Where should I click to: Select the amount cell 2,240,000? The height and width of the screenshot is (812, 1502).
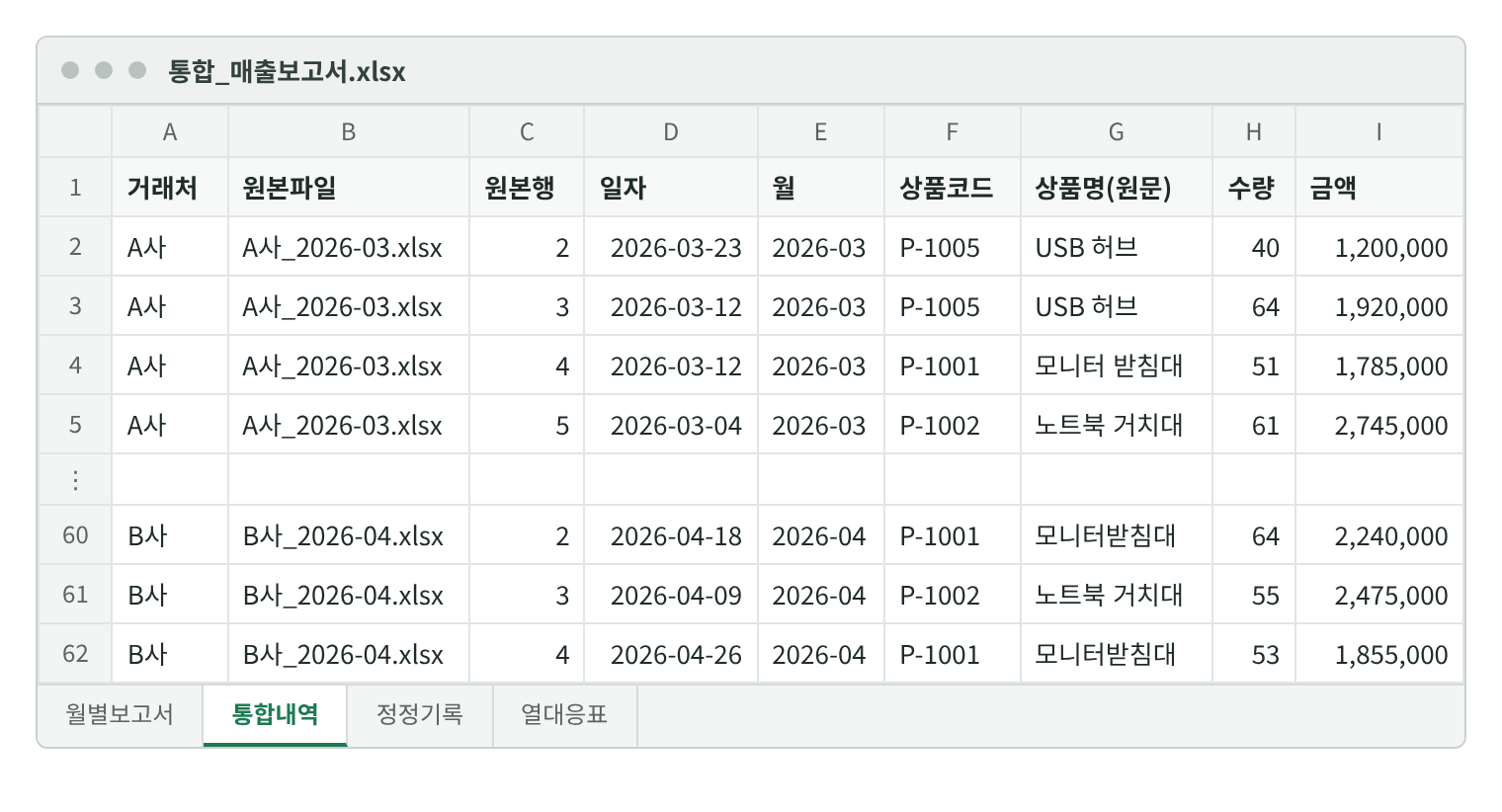tap(1379, 535)
